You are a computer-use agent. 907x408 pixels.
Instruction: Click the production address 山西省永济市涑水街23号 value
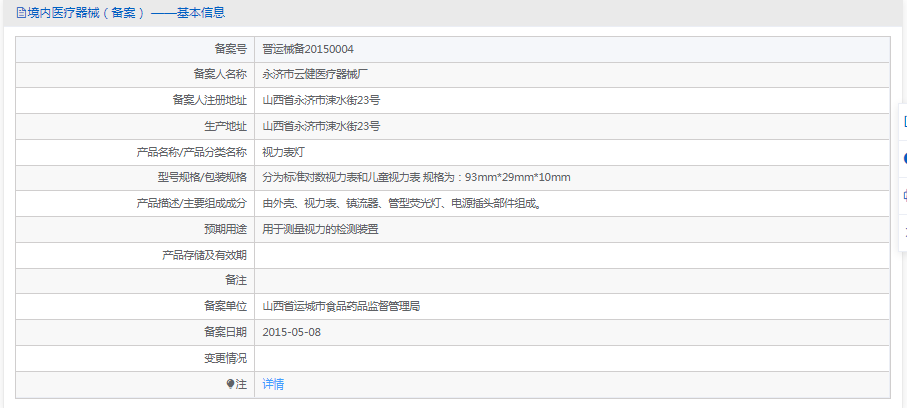tap(321, 126)
